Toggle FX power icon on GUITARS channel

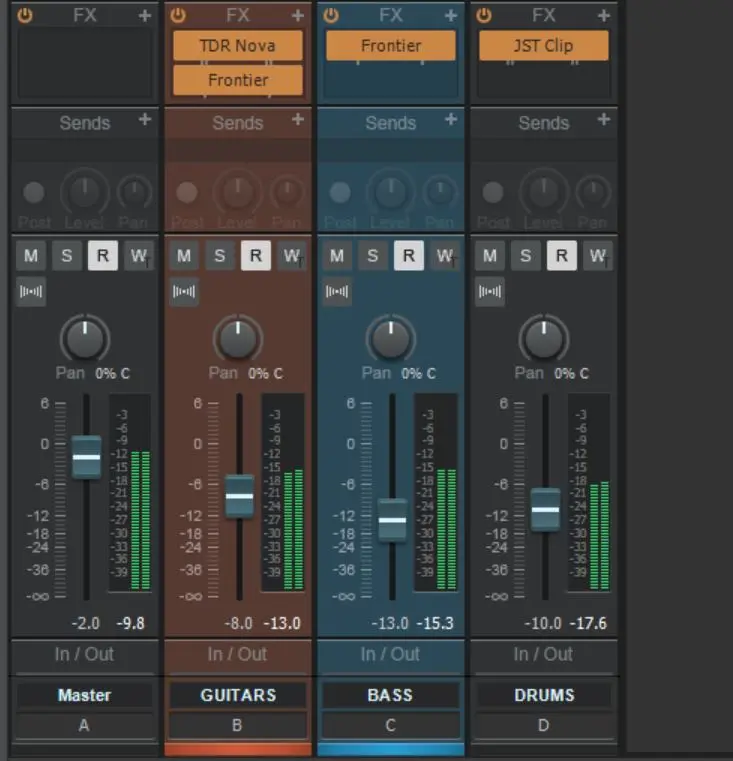(x=178, y=16)
